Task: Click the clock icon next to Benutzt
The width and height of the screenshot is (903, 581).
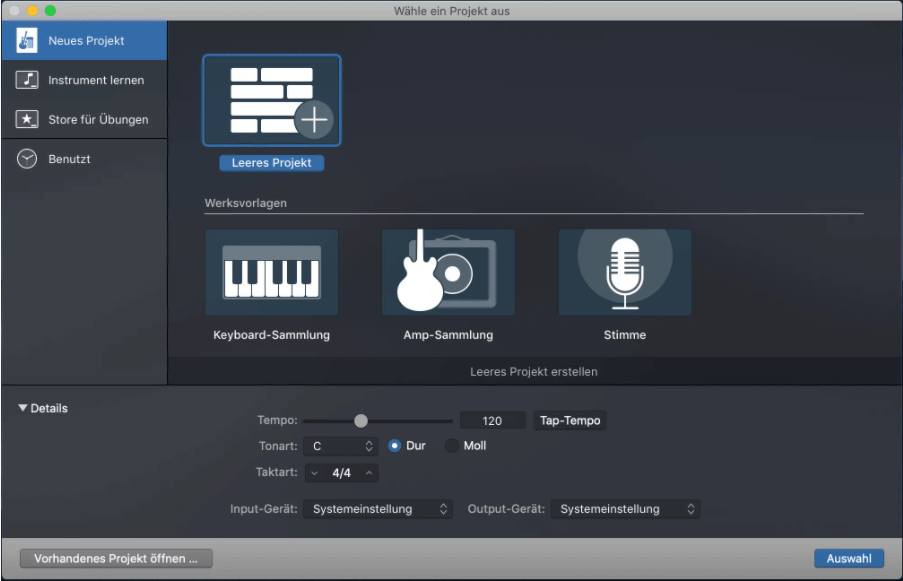Action: pyautogui.click(x=27, y=158)
